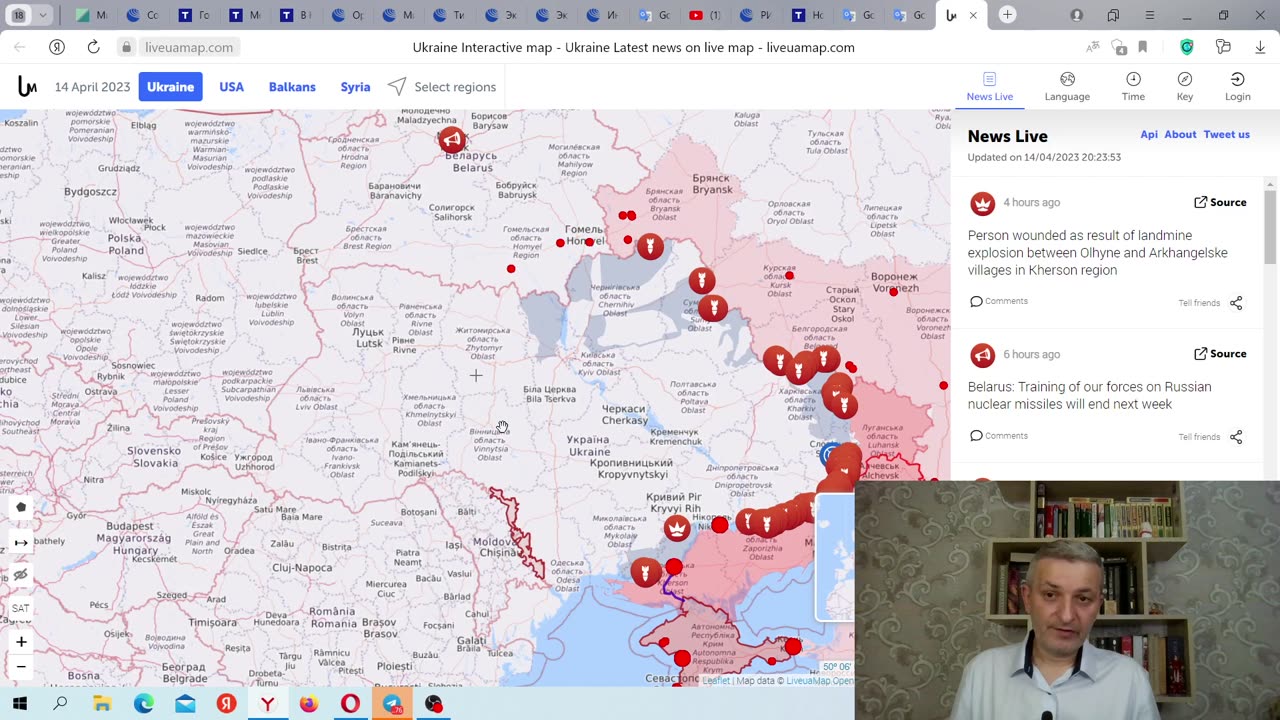Share the Belarus training news item
The height and width of the screenshot is (720, 1280).
coord(1236,437)
